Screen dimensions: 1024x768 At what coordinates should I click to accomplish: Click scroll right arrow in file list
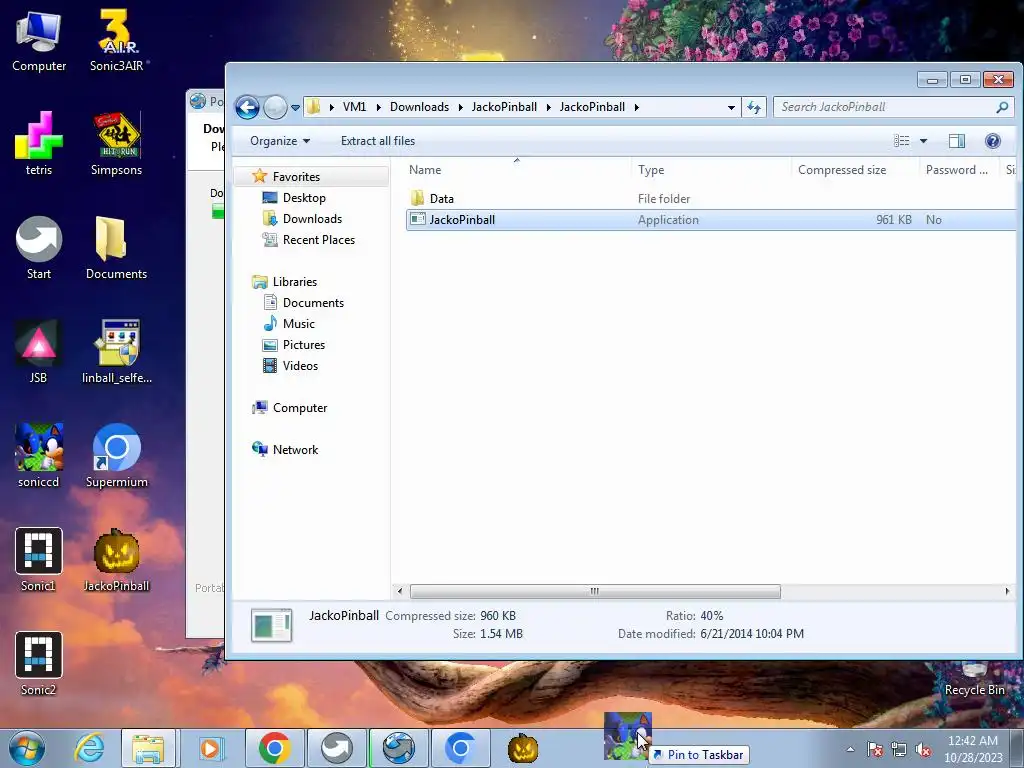click(x=1007, y=592)
